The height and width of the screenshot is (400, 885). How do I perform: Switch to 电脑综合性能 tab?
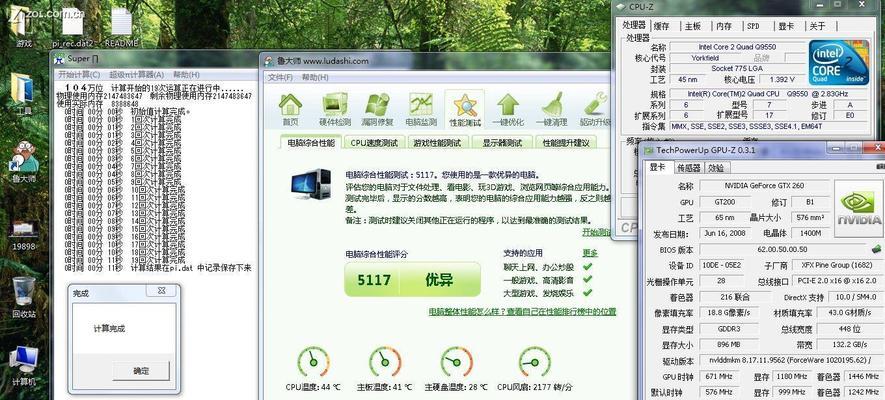pyautogui.click(x=311, y=143)
